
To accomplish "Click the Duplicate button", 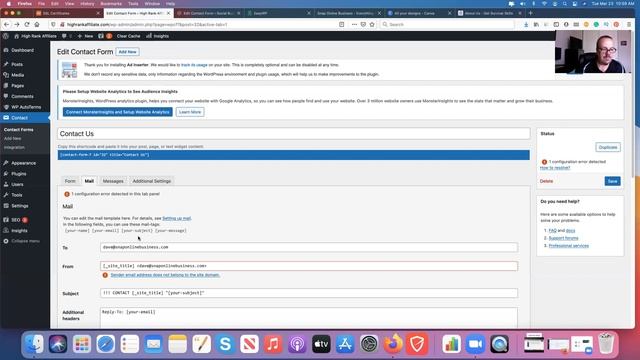I will click(x=608, y=147).
